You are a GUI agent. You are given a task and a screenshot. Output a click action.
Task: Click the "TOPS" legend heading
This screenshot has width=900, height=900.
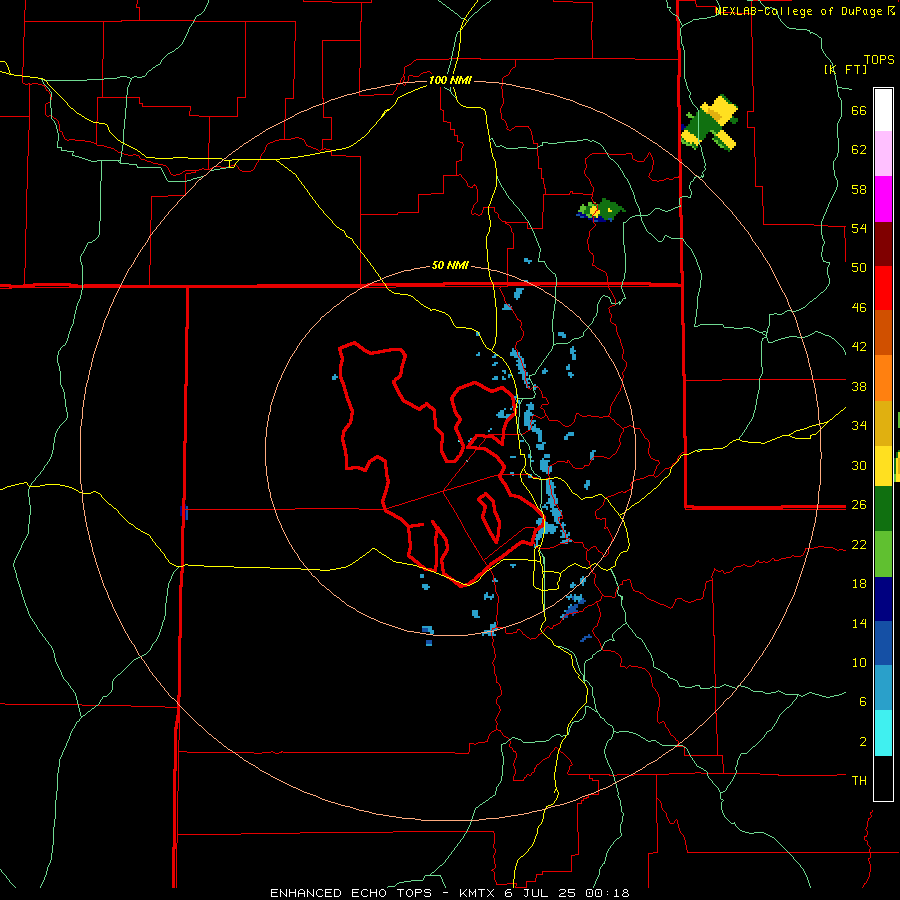[x=879, y=60]
